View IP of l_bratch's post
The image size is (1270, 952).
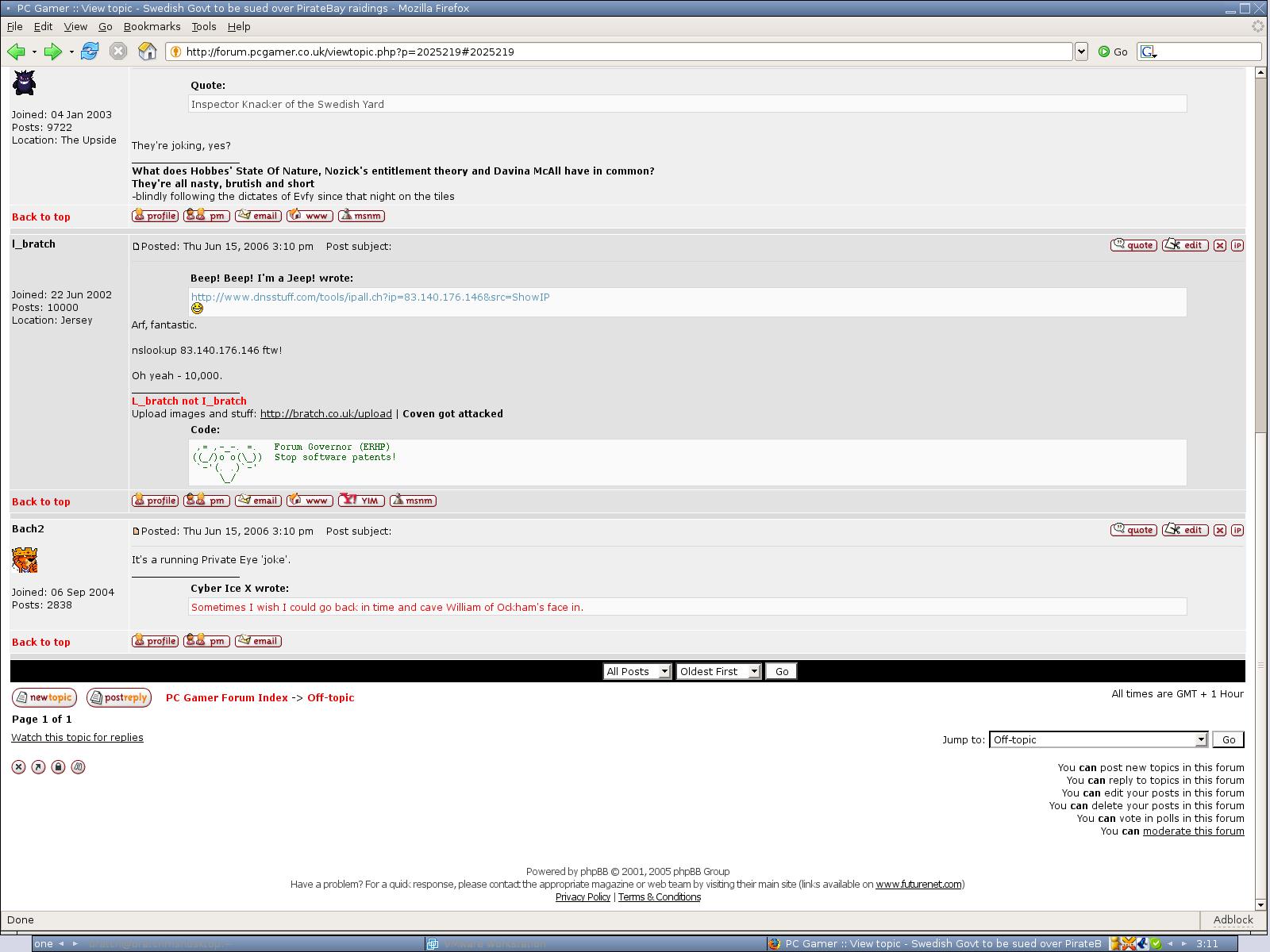click(x=1237, y=246)
